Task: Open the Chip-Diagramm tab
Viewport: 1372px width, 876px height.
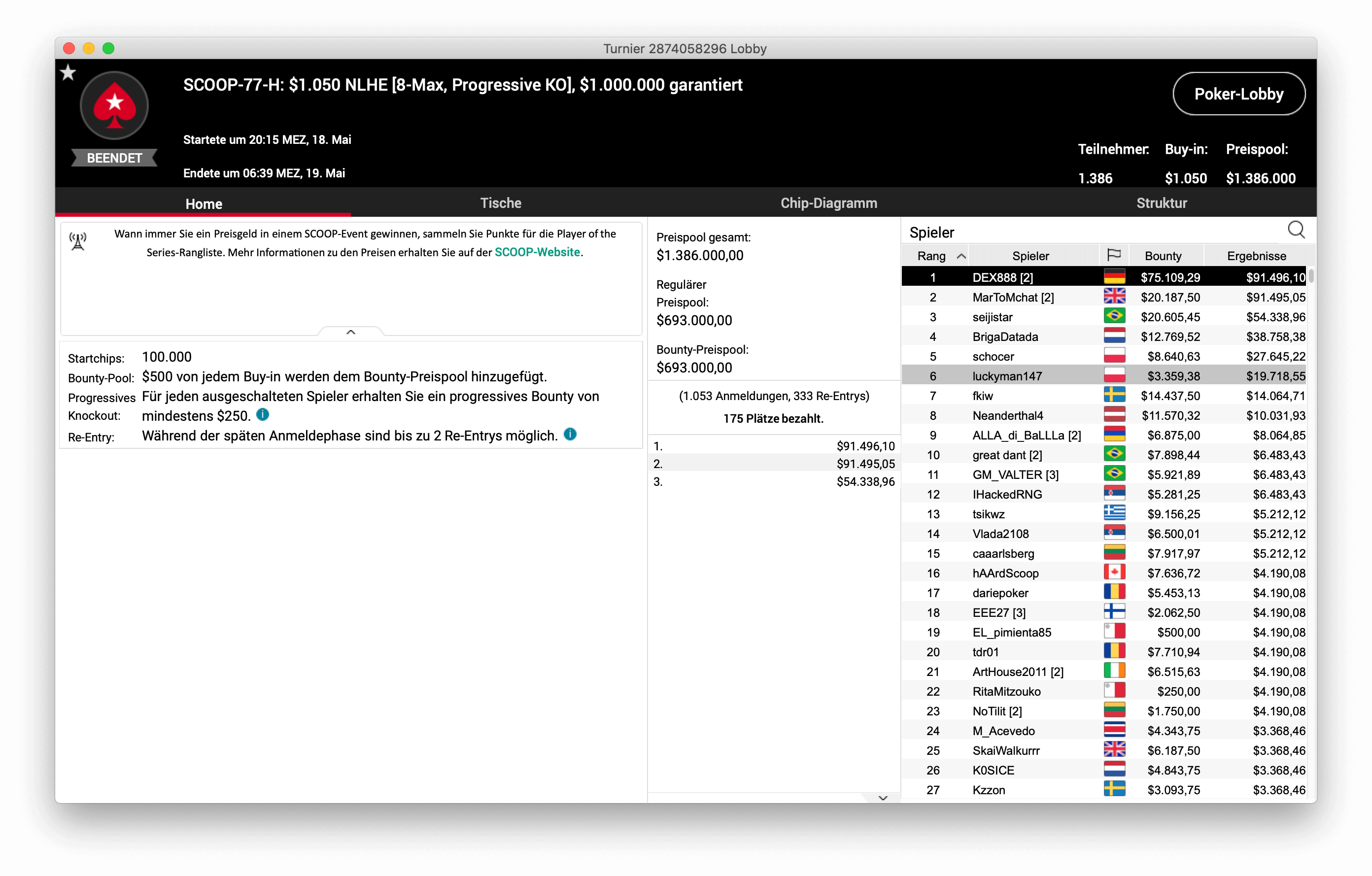Action: (828, 203)
